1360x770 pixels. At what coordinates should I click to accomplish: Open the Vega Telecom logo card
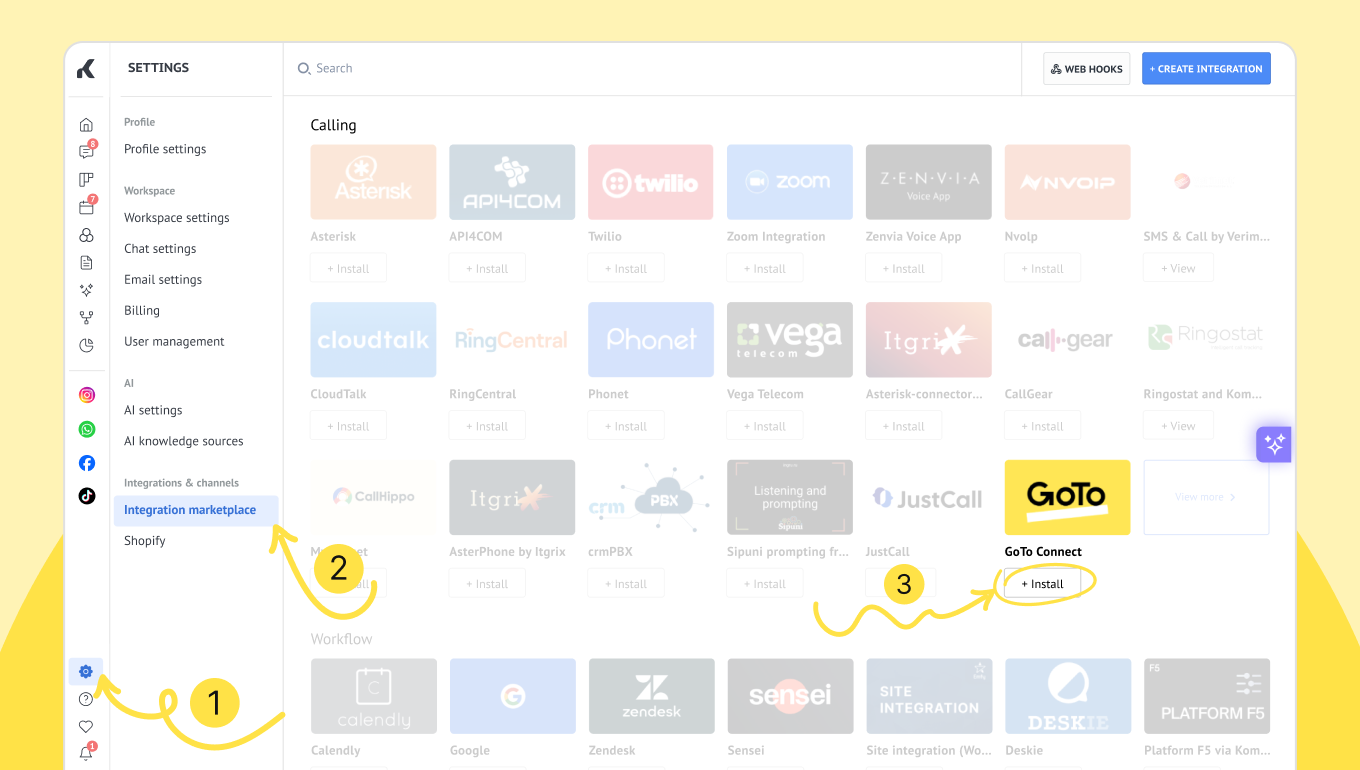pyautogui.click(x=790, y=340)
